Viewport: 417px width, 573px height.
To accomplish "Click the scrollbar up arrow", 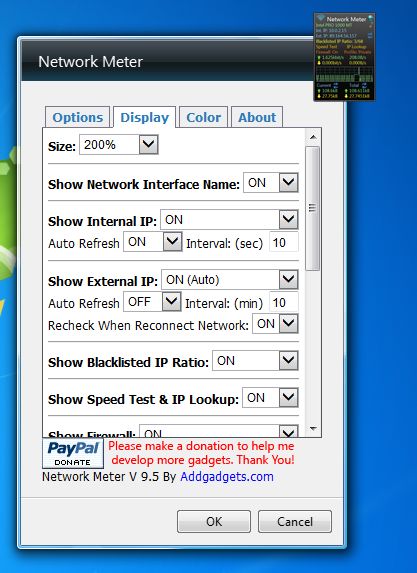I will point(313,137).
